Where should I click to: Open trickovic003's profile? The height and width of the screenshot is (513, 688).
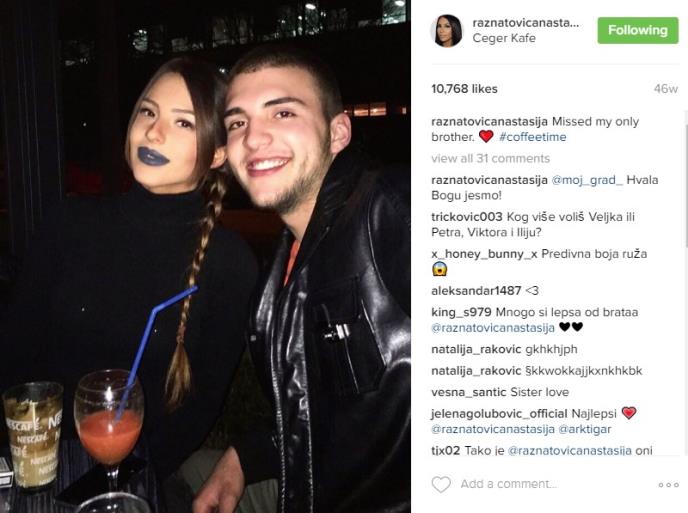pyautogui.click(x=467, y=217)
